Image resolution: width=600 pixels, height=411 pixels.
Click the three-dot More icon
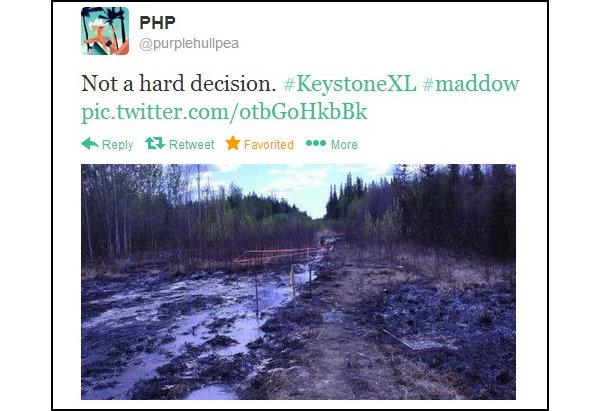(x=316, y=143)
